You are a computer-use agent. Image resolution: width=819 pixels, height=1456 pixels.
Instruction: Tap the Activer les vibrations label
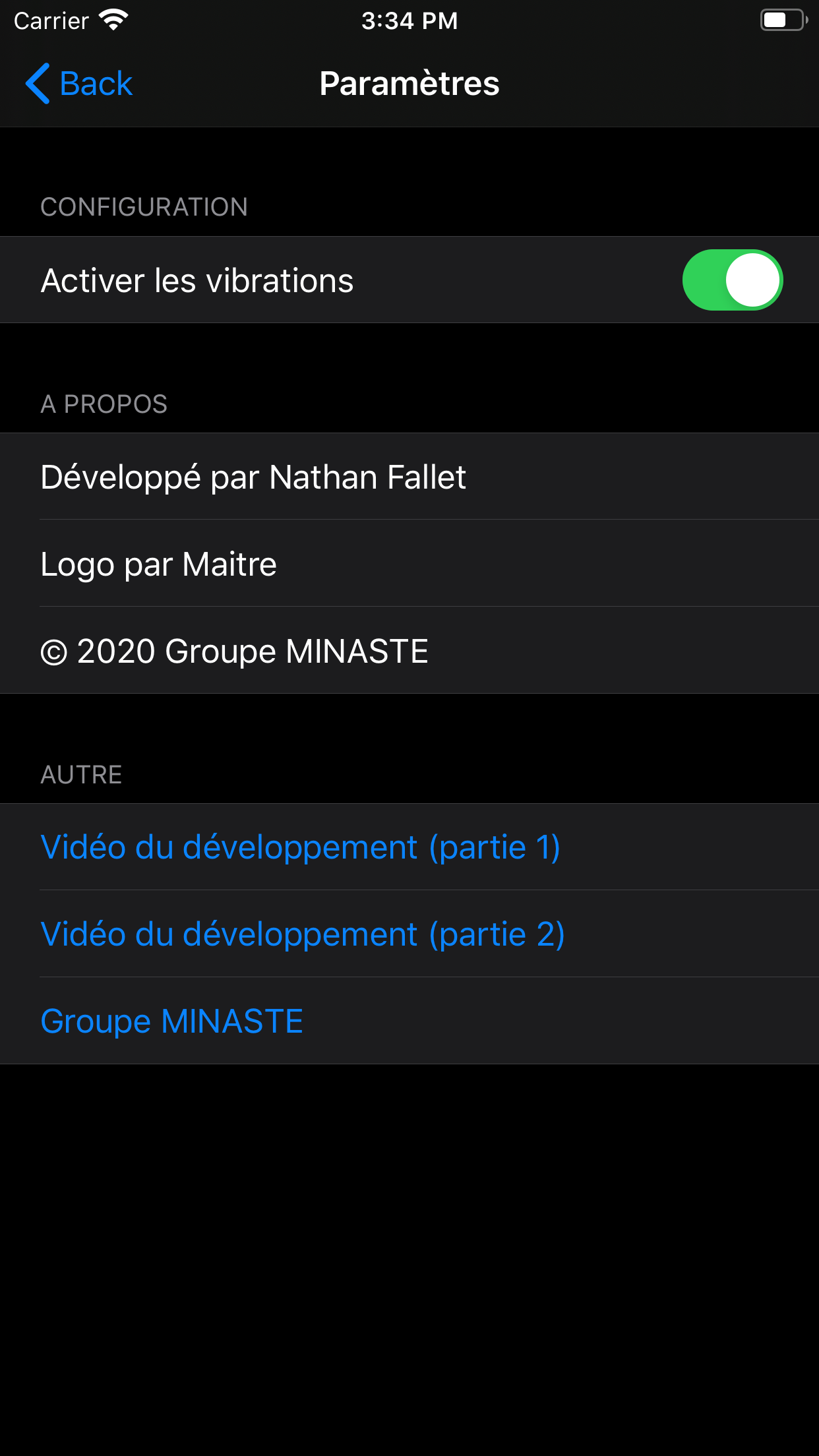[x=197, y=281]
